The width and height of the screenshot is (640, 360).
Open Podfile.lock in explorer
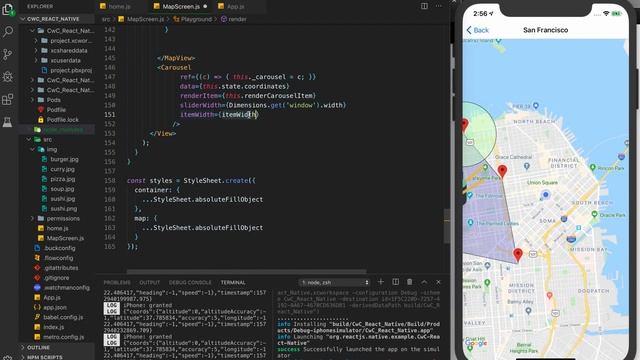62,120
